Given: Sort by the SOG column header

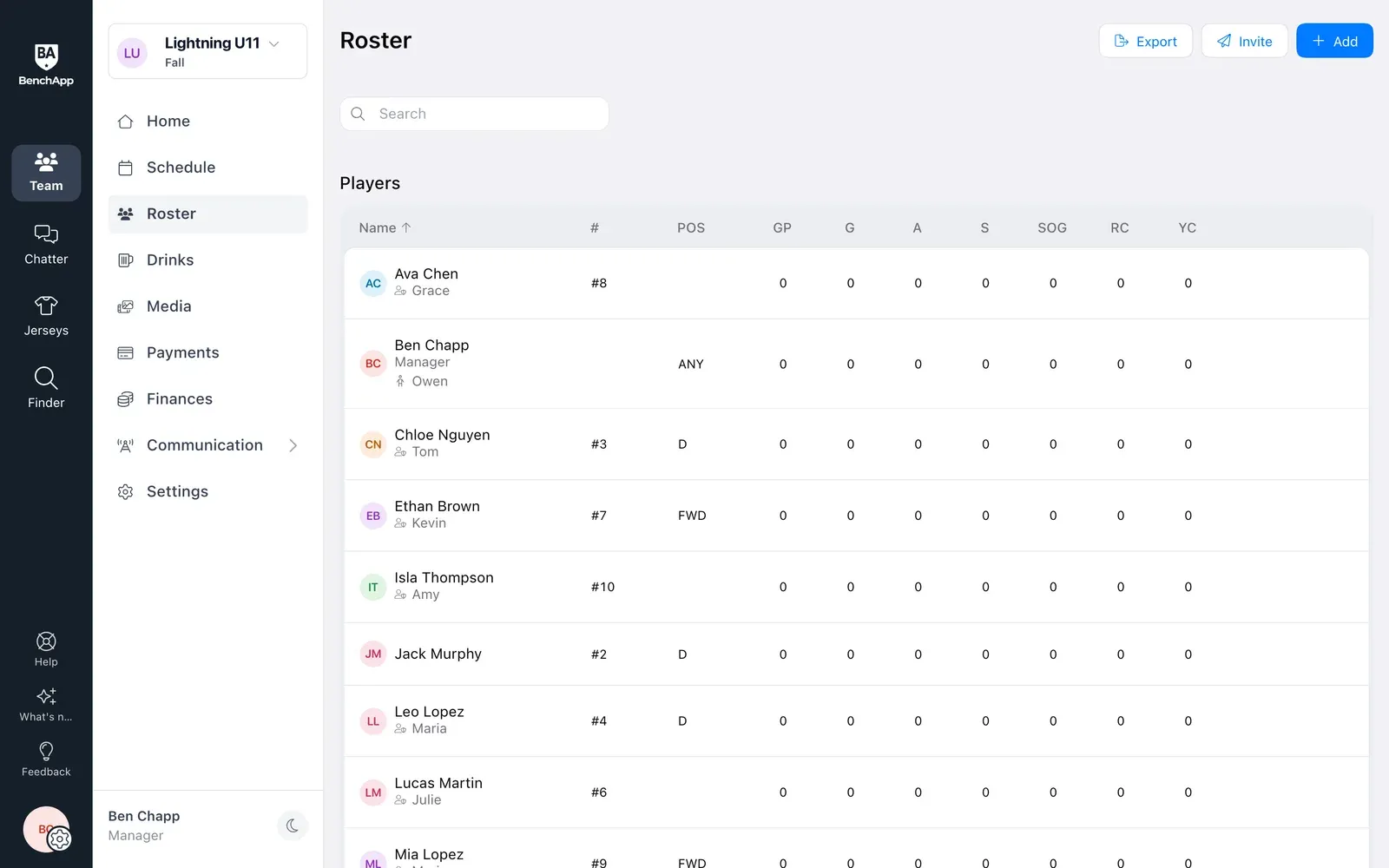Looking at the screenshot, I should 1052,227.
